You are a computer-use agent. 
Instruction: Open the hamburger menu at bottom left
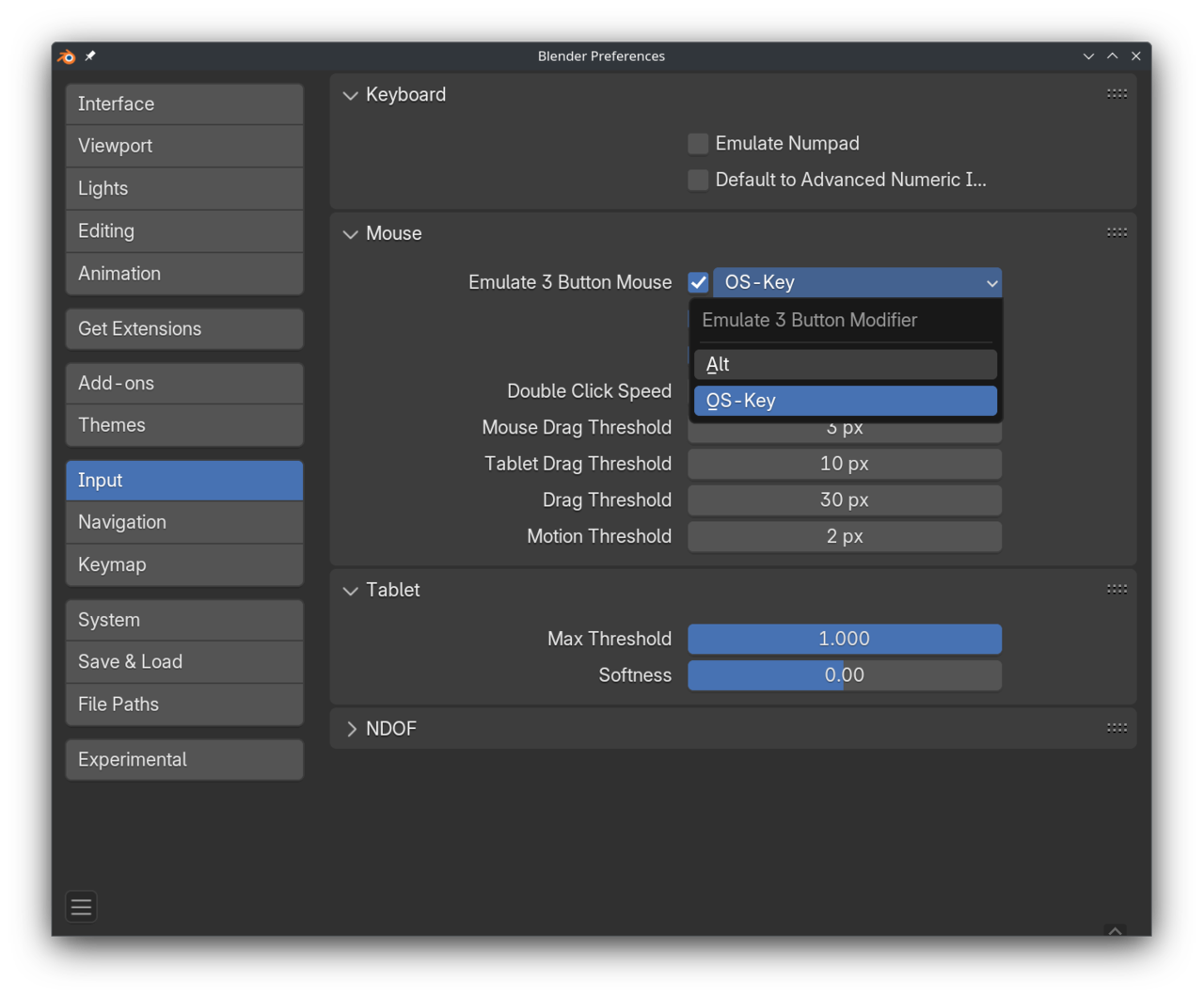coord(82,907)
